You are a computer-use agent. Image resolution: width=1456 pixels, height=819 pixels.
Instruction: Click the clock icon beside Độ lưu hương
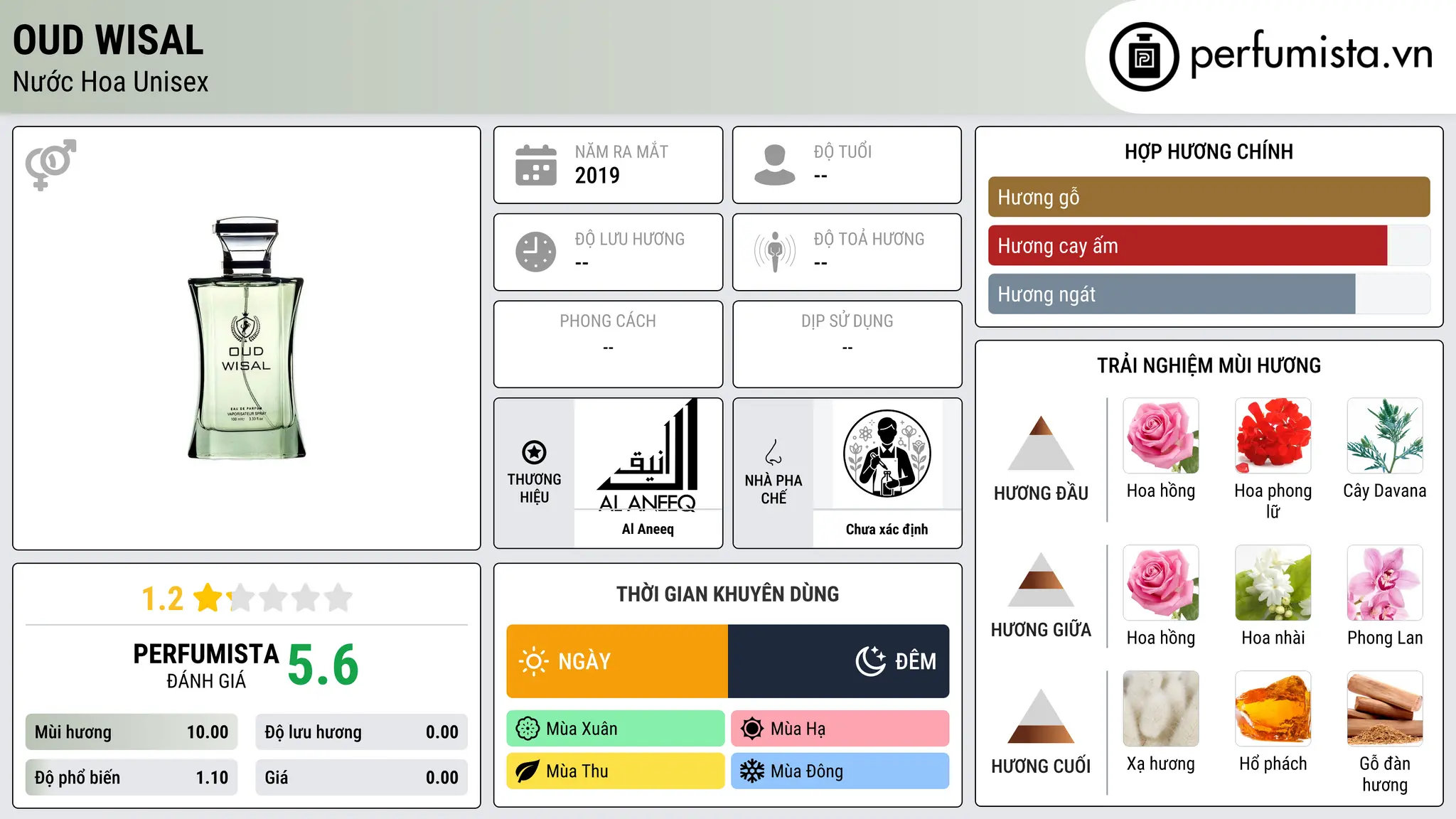pyautogui.click(x=536, y=252)
